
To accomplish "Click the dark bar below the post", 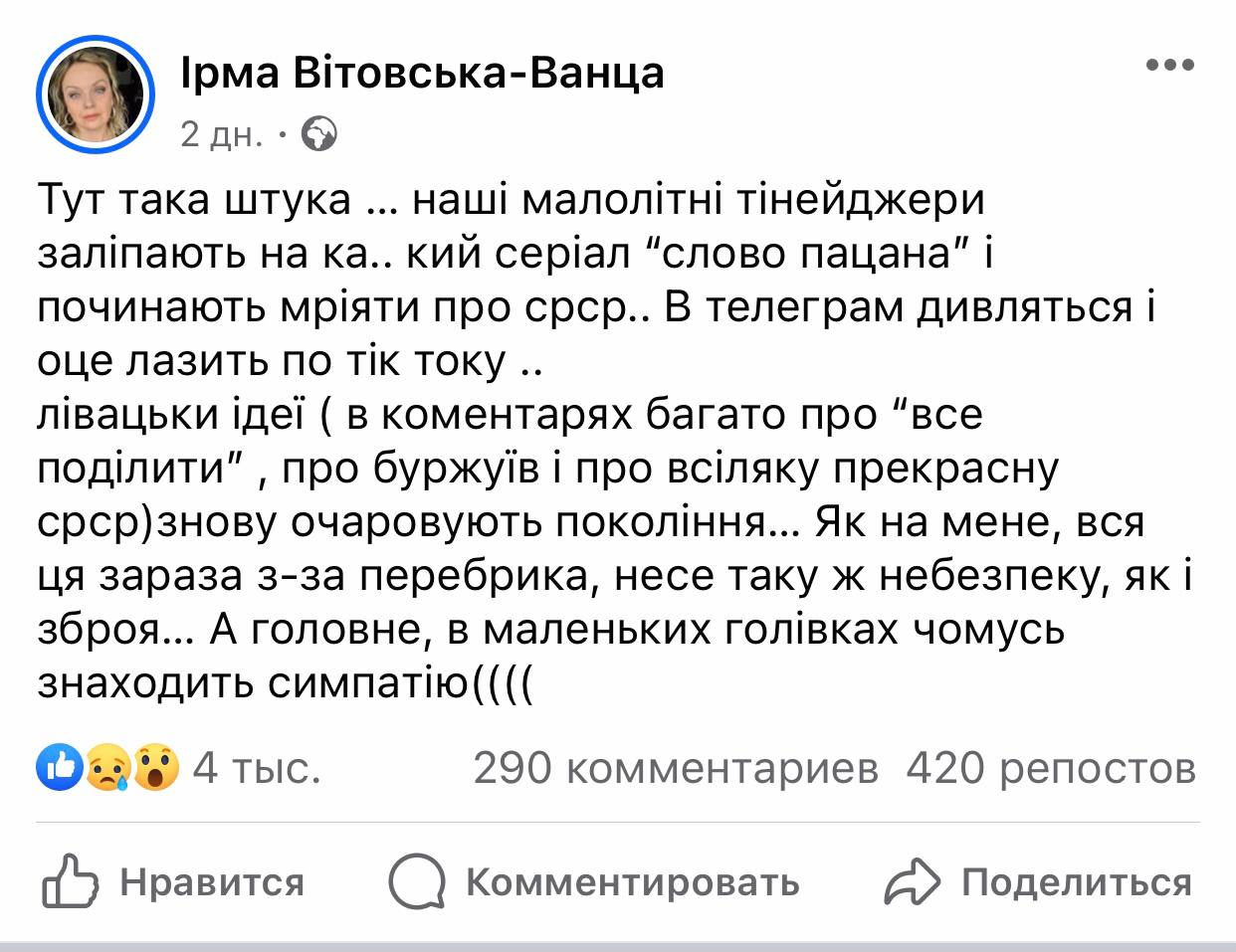I will pyautogui.click(x=617, y=945).
